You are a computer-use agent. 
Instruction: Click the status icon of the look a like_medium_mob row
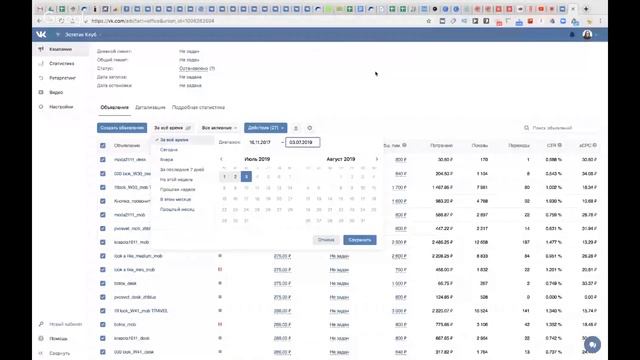tap(220, 256)
